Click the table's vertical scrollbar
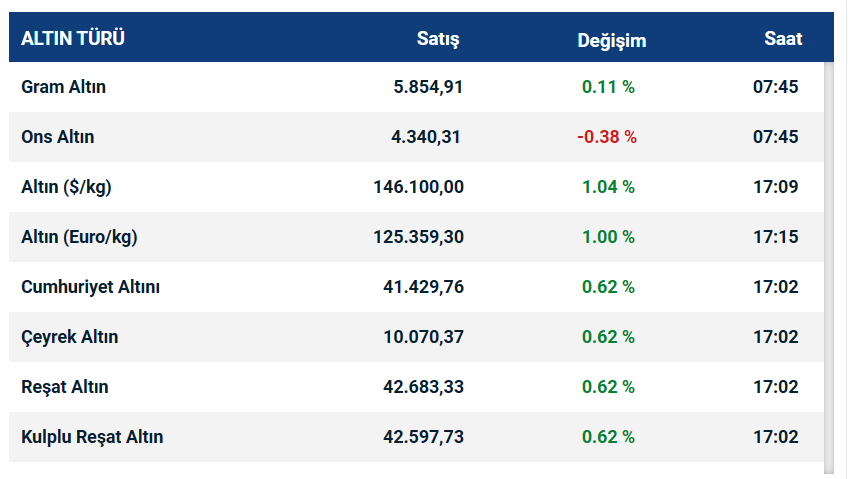852x479 pixels. (828, 260)
